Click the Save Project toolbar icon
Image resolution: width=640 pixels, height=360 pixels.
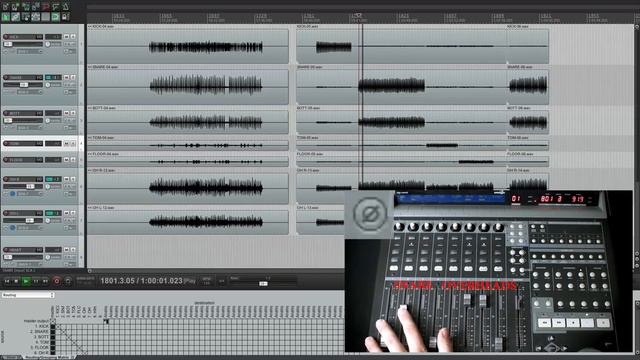click(25, 7)
